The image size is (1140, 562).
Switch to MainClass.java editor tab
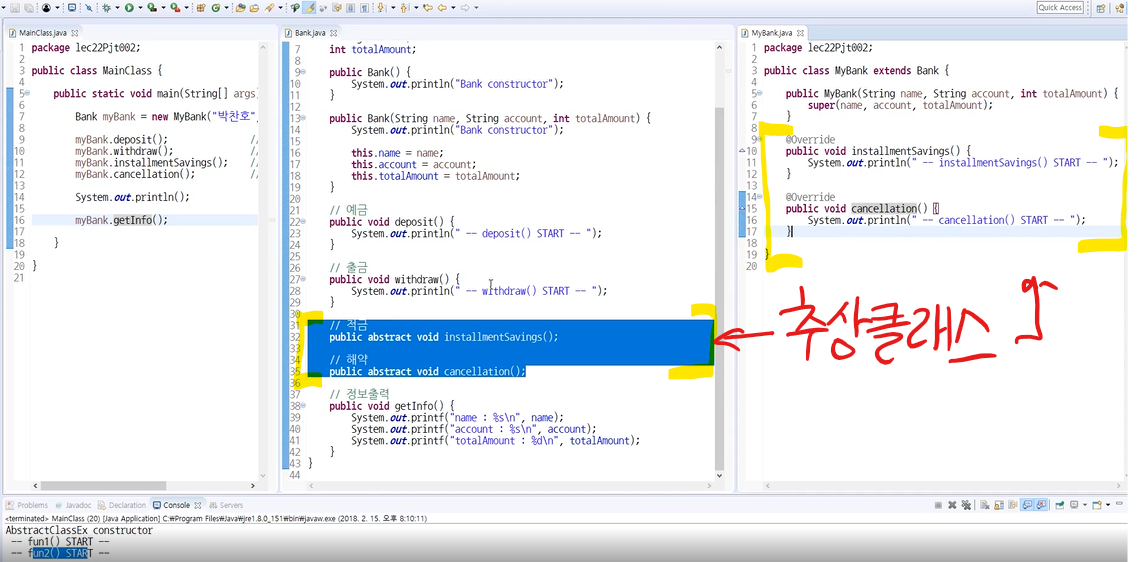tap(43, 33)
